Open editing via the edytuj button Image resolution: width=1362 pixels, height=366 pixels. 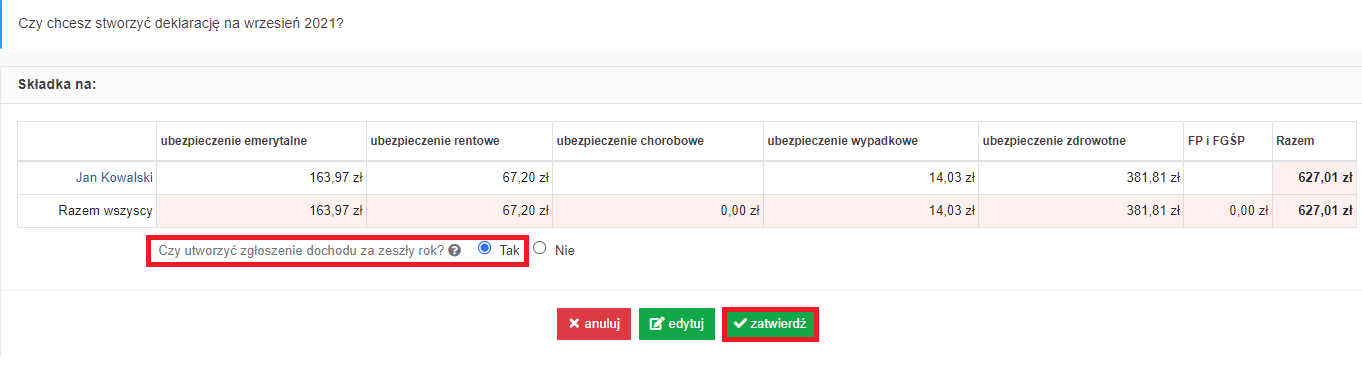coord(676,324)
